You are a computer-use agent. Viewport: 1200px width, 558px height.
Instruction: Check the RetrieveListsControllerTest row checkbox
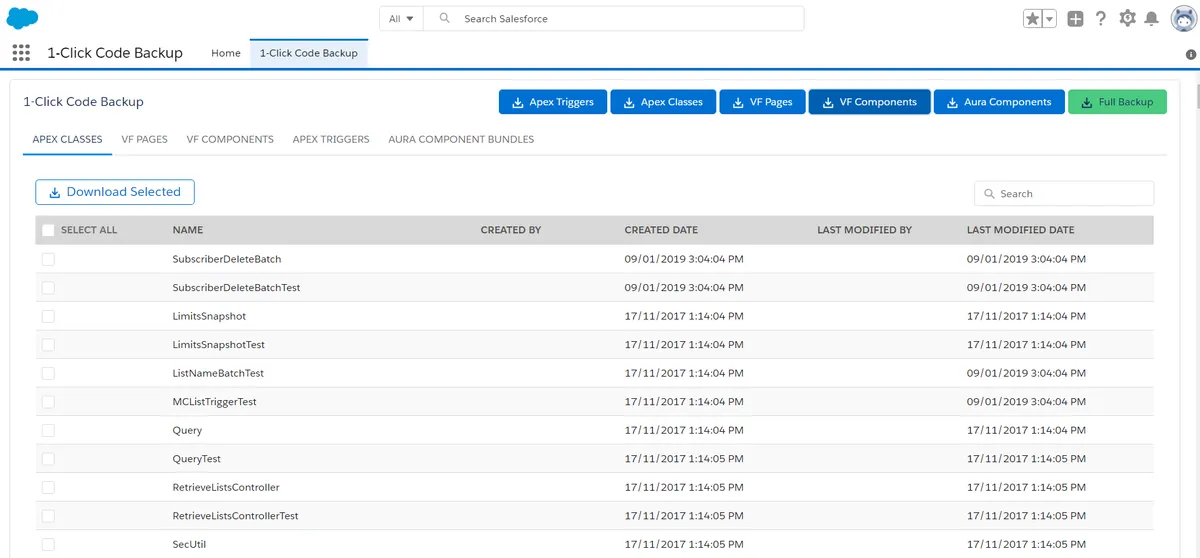tap(48, 516)
